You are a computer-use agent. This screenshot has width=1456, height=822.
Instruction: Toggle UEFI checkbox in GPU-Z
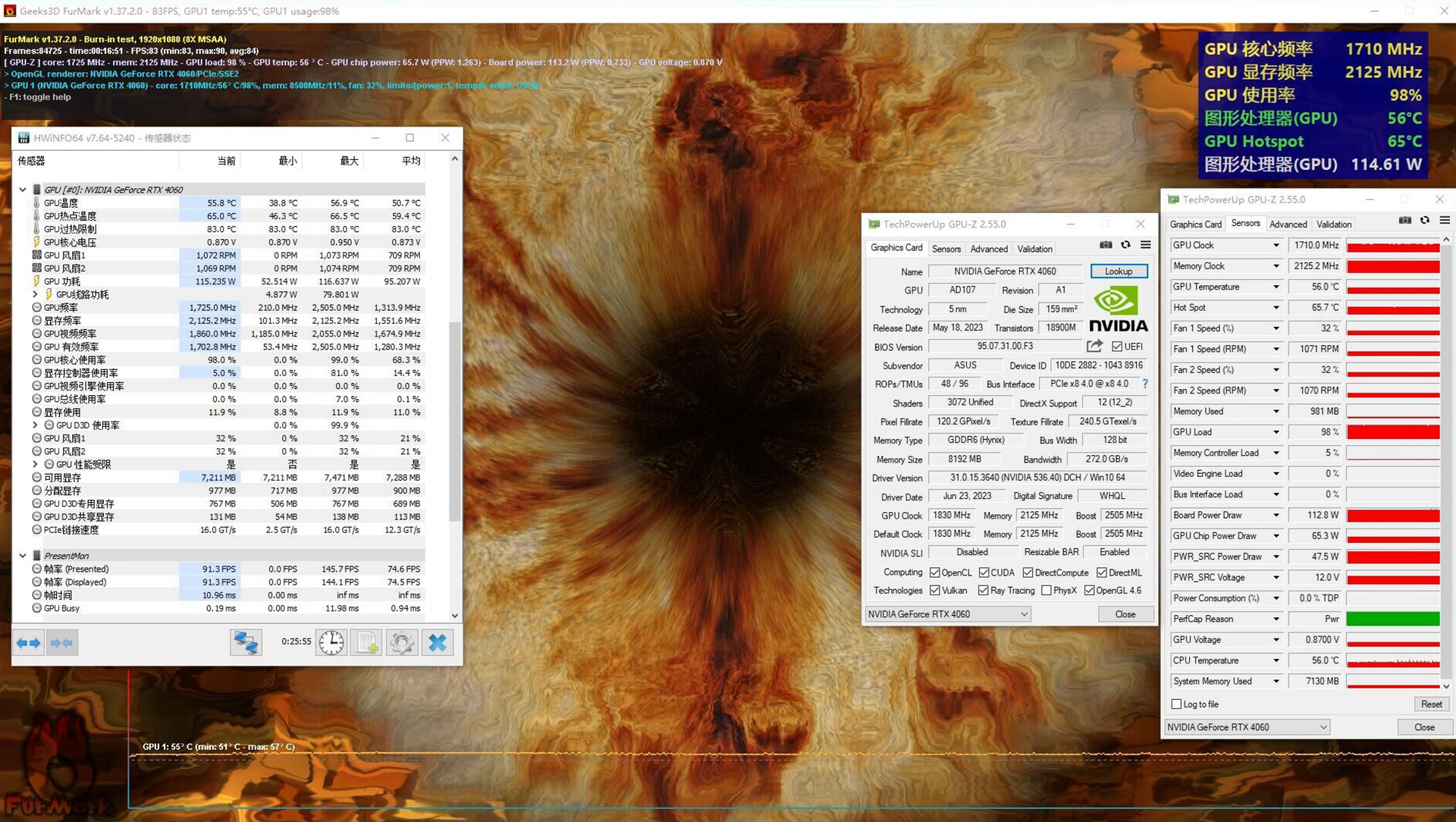point(1117,347)
